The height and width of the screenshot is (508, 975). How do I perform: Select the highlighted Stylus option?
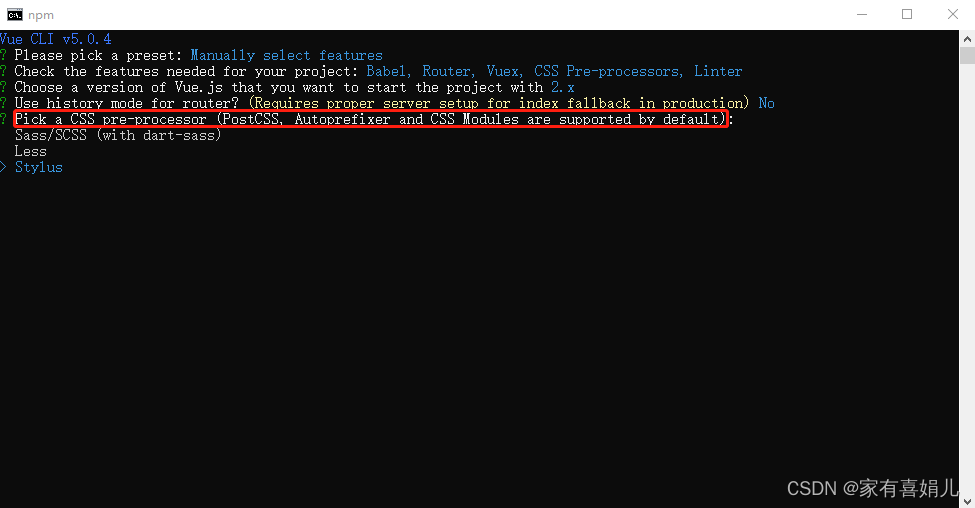click(39, 167)
